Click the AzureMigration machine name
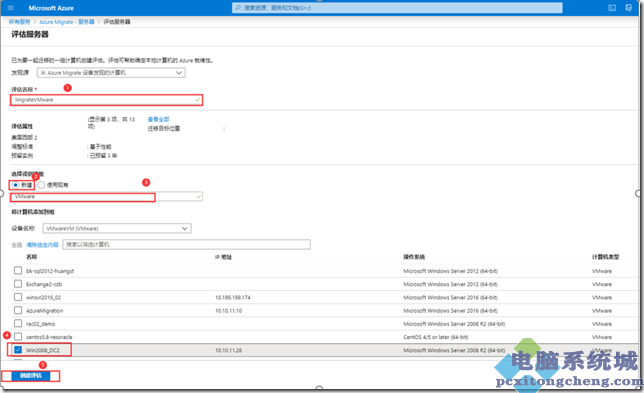 coord(45,311)
